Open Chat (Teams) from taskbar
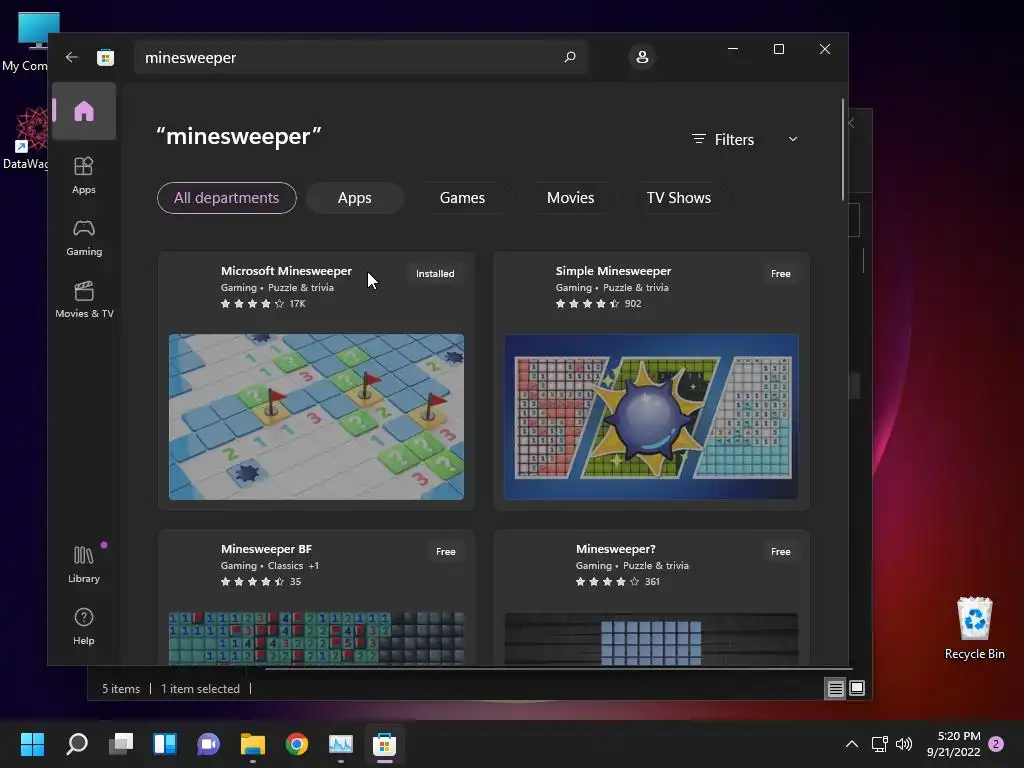The image size is (1024, 768). 209,744
